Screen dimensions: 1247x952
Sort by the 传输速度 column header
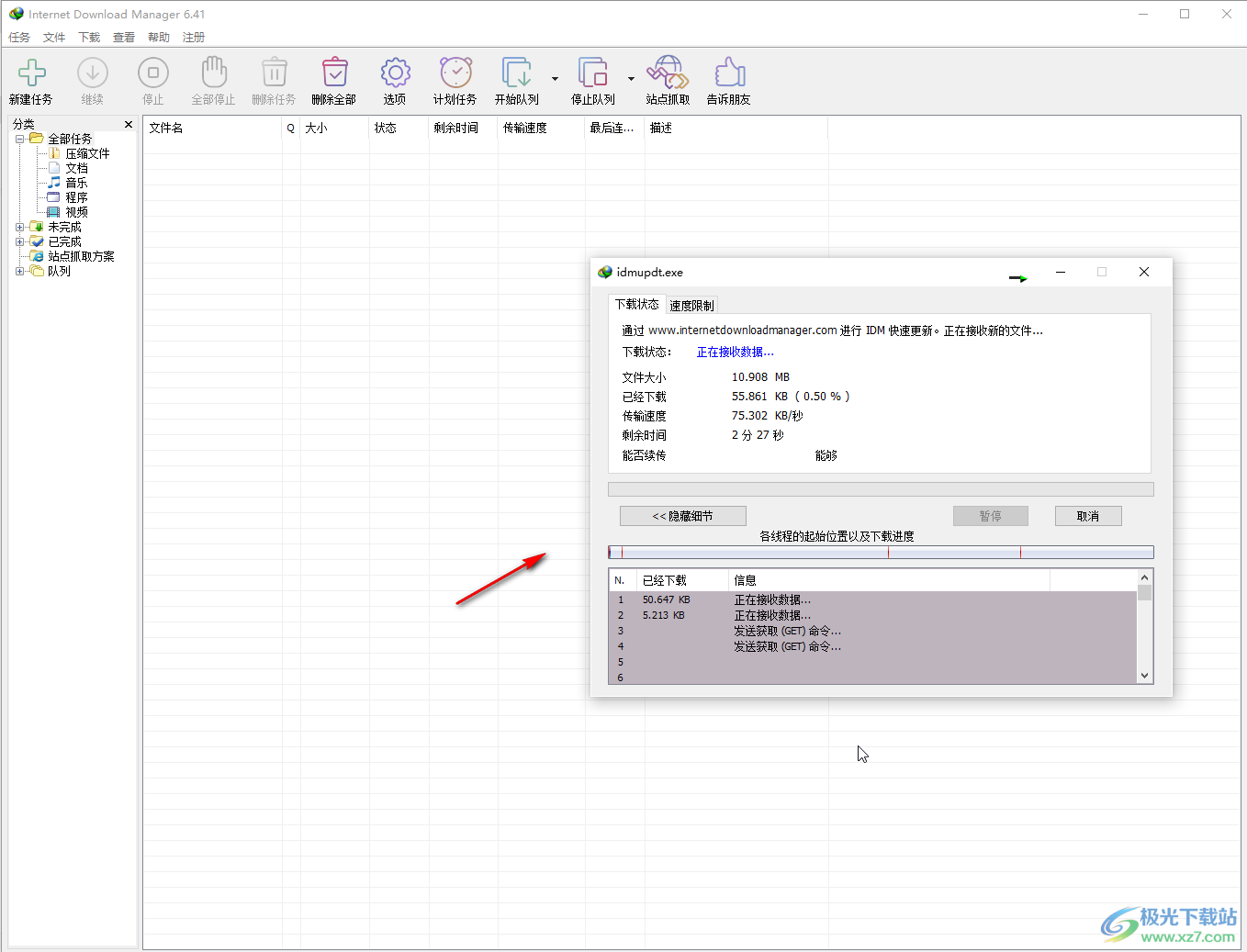point(541,128)
